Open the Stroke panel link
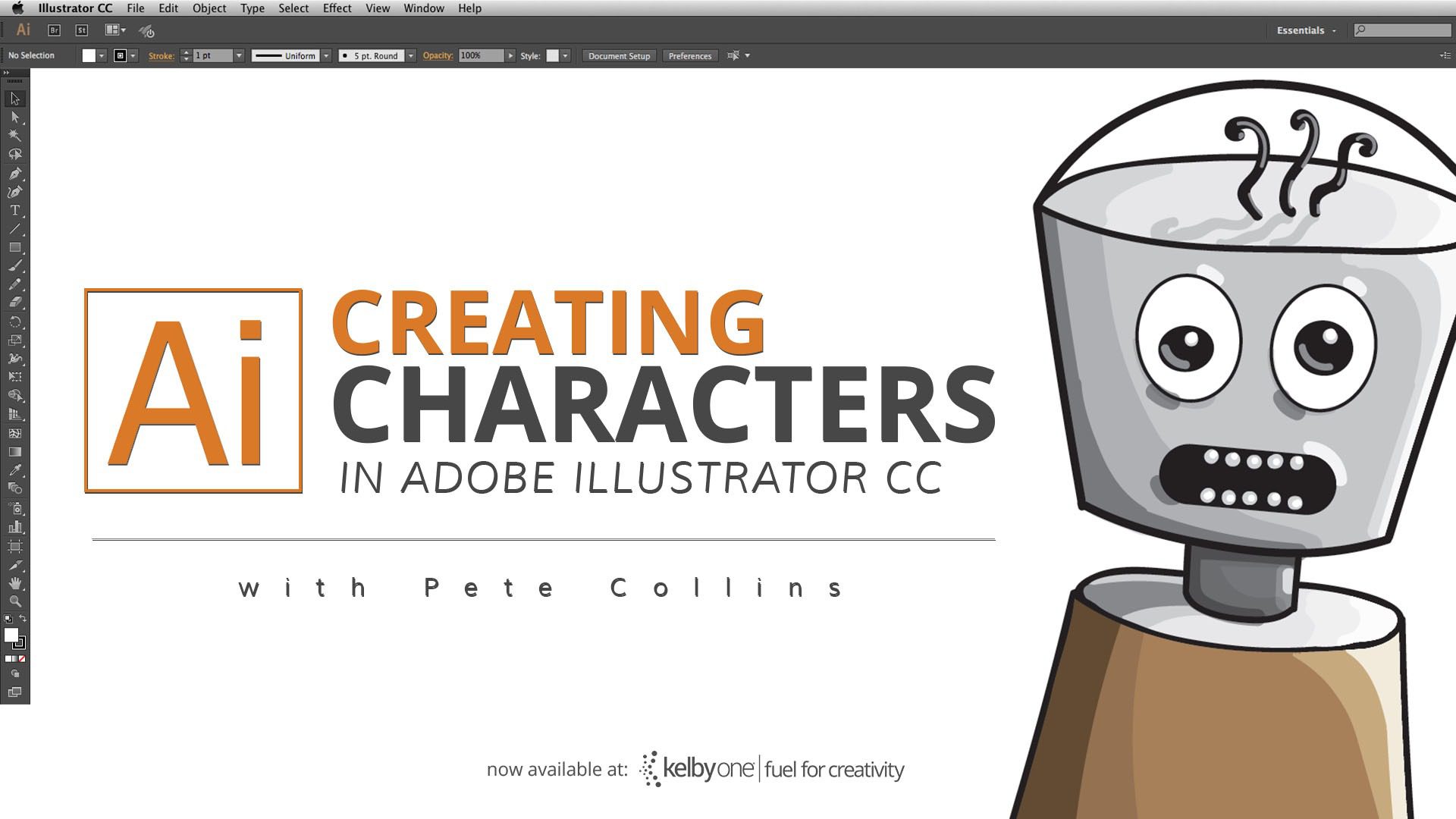Viewport: 1456px width, 819px height. [161, 55]
